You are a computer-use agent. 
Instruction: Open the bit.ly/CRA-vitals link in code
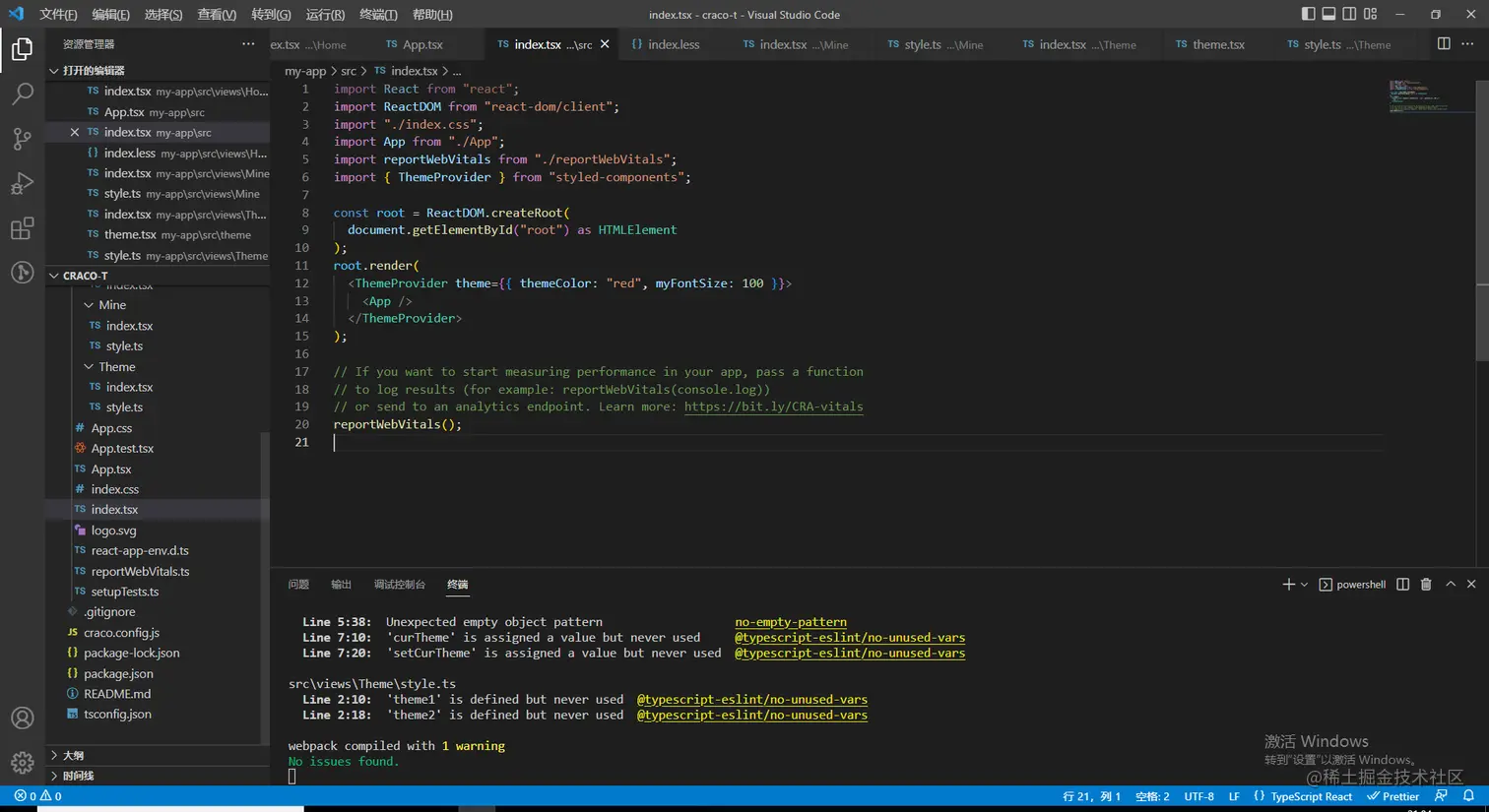(773, 406)
